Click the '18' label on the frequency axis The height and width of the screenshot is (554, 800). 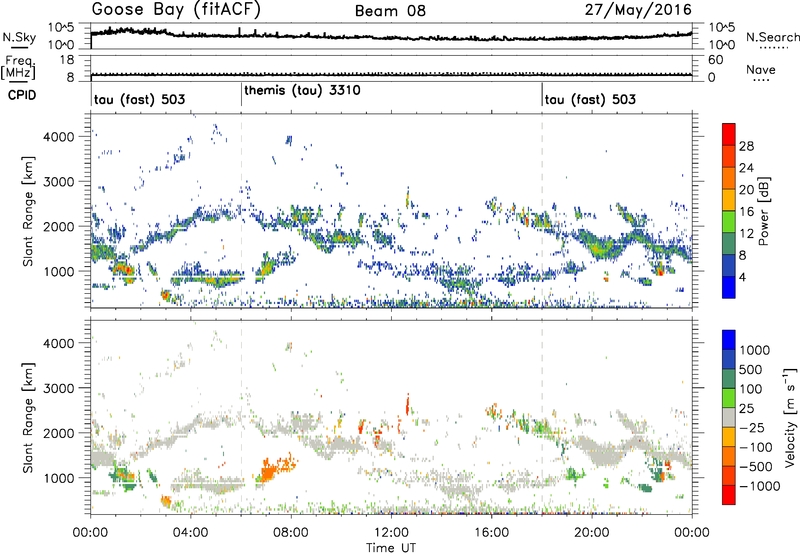click(x=66, y=60)
